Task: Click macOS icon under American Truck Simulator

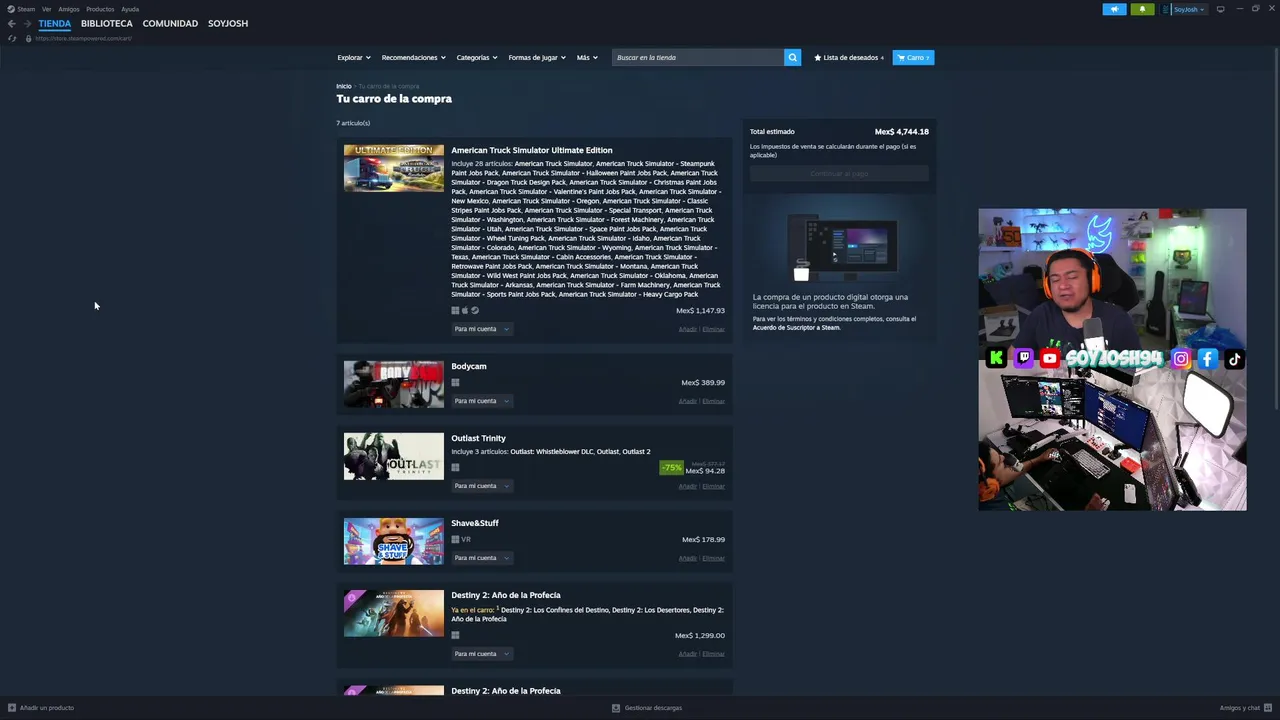Action: click(465, 310)
